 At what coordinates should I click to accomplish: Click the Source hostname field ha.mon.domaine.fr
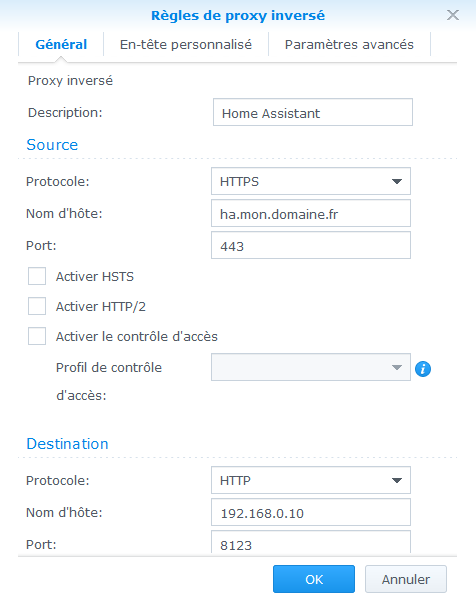click(x=311, y=213)
